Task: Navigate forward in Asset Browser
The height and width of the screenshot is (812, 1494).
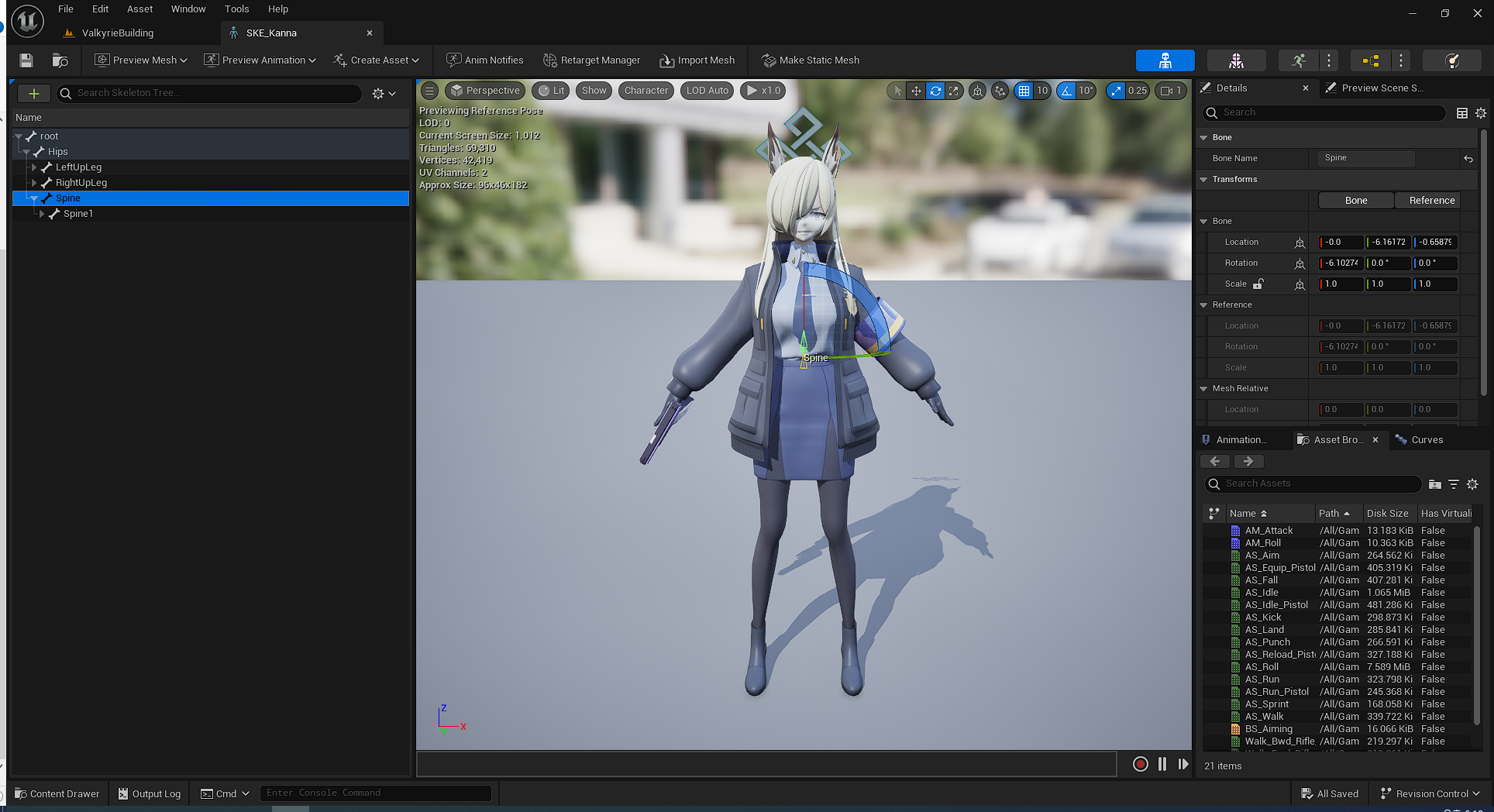Action: 1248,461
